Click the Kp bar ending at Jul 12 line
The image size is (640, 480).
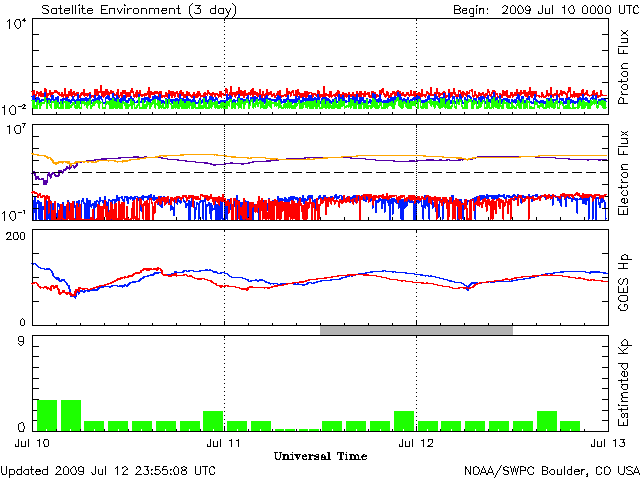tap(404, 421)
